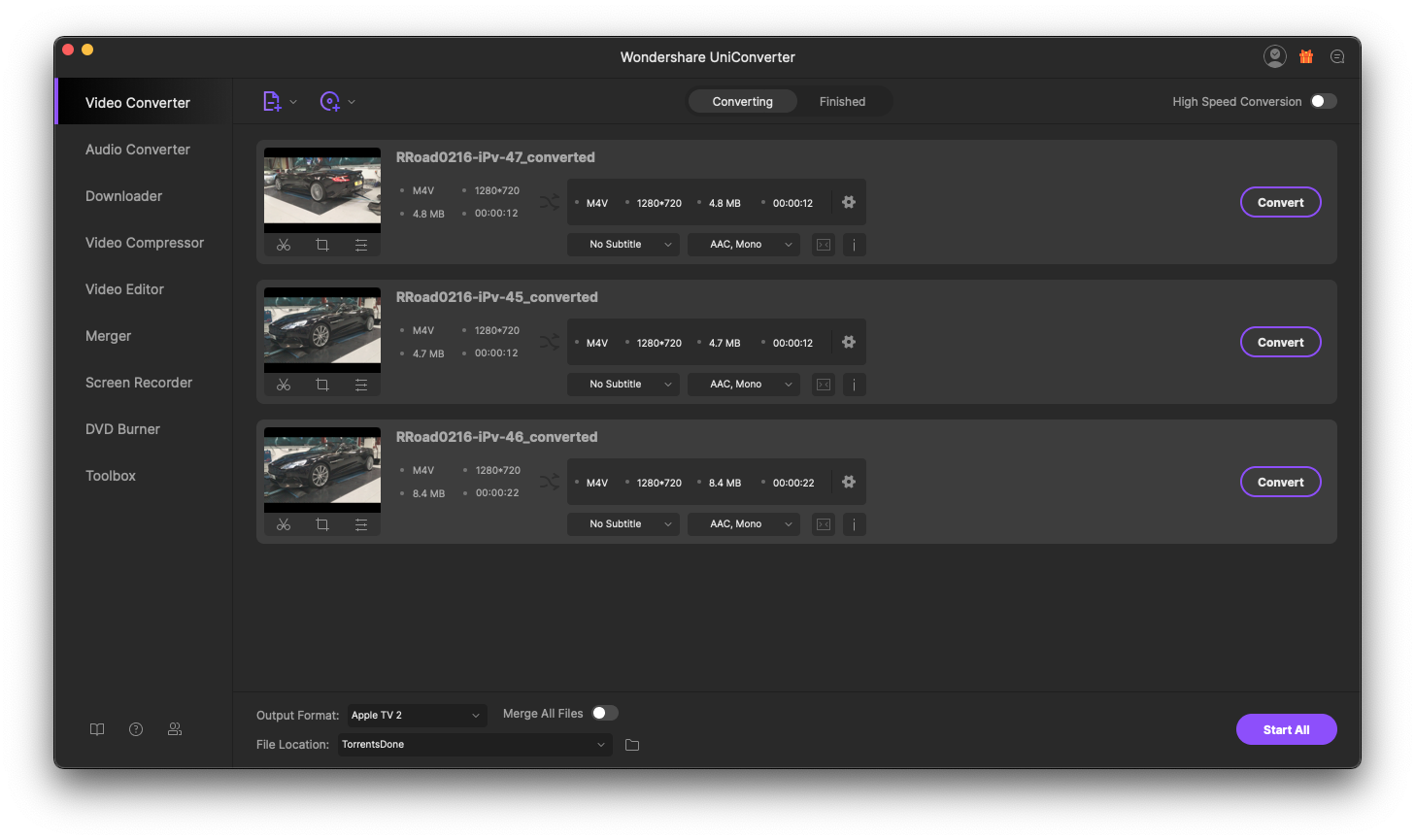Show info icon for RRoad0216-iPv-47_converted
Image resolution: width=1415 pixels, height=840 pixels.
pos(855,245)
